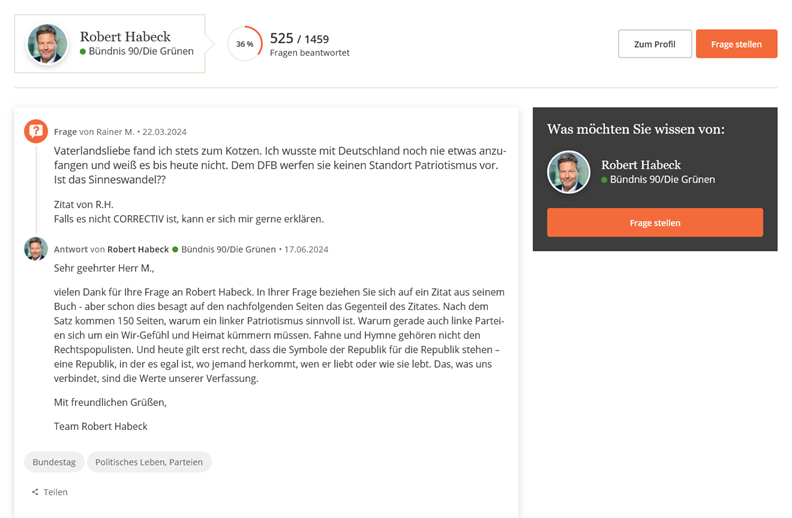Open the Zum Profil button
This screenshot has width=792, height=518.
[x=655, y=44]
